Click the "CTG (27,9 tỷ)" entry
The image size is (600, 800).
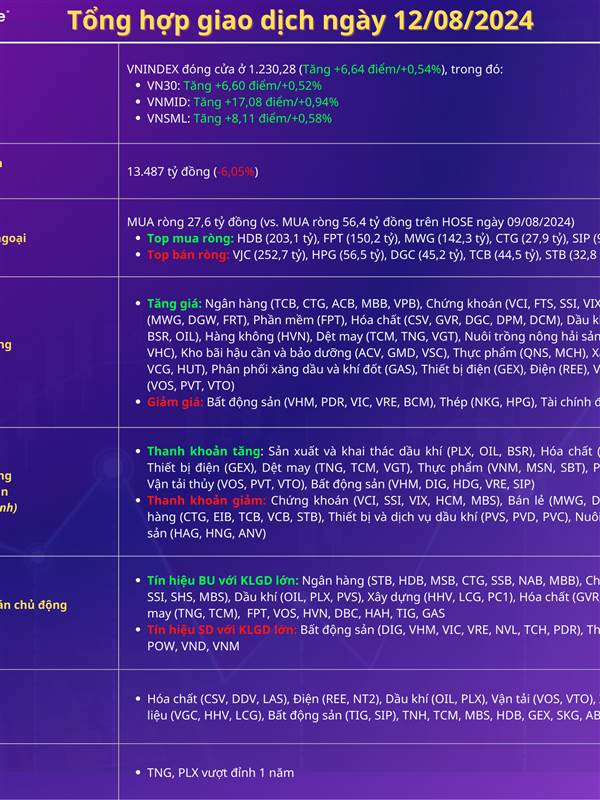pyautogui.click(x=532, y=238)
